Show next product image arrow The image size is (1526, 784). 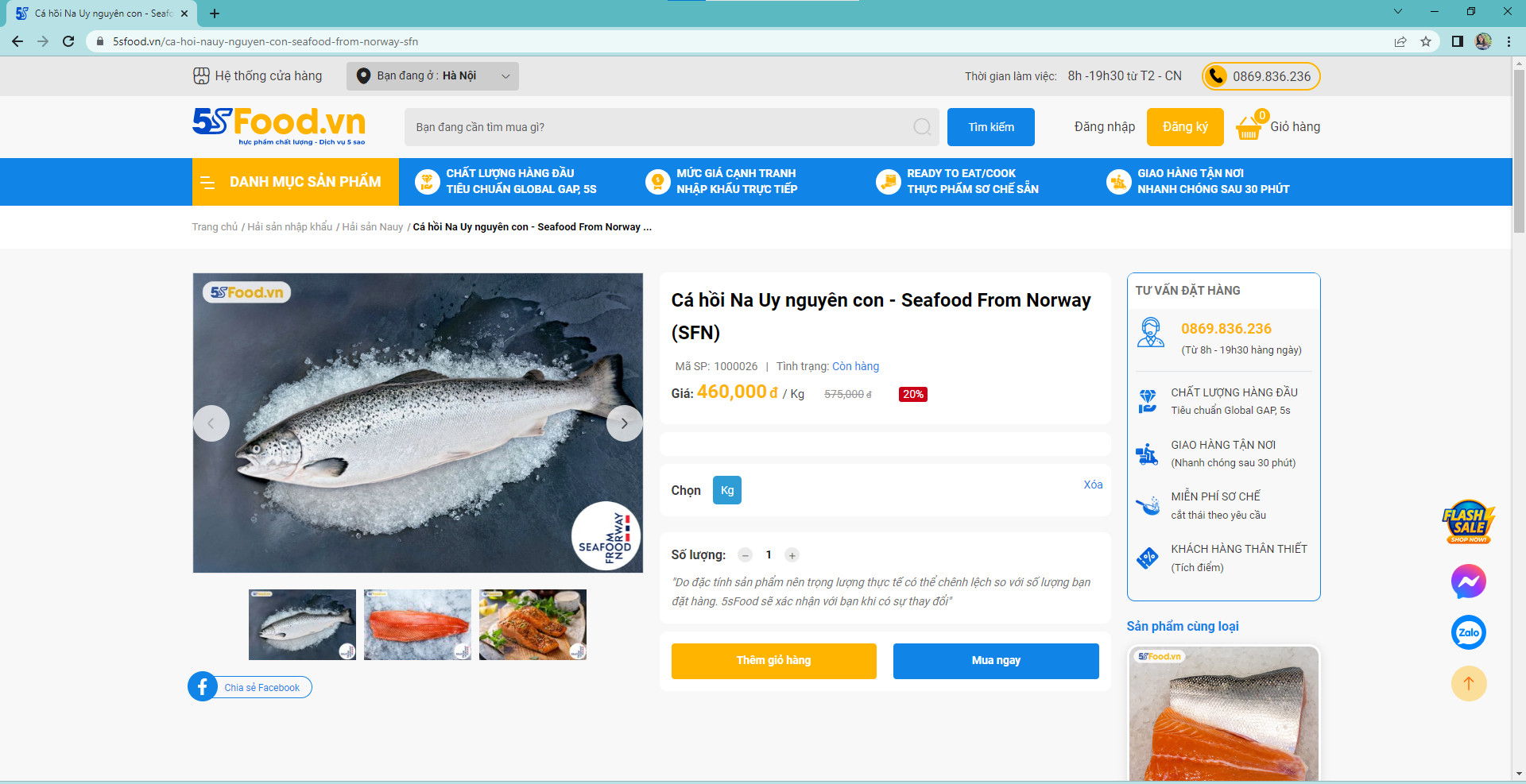point(624,423)
